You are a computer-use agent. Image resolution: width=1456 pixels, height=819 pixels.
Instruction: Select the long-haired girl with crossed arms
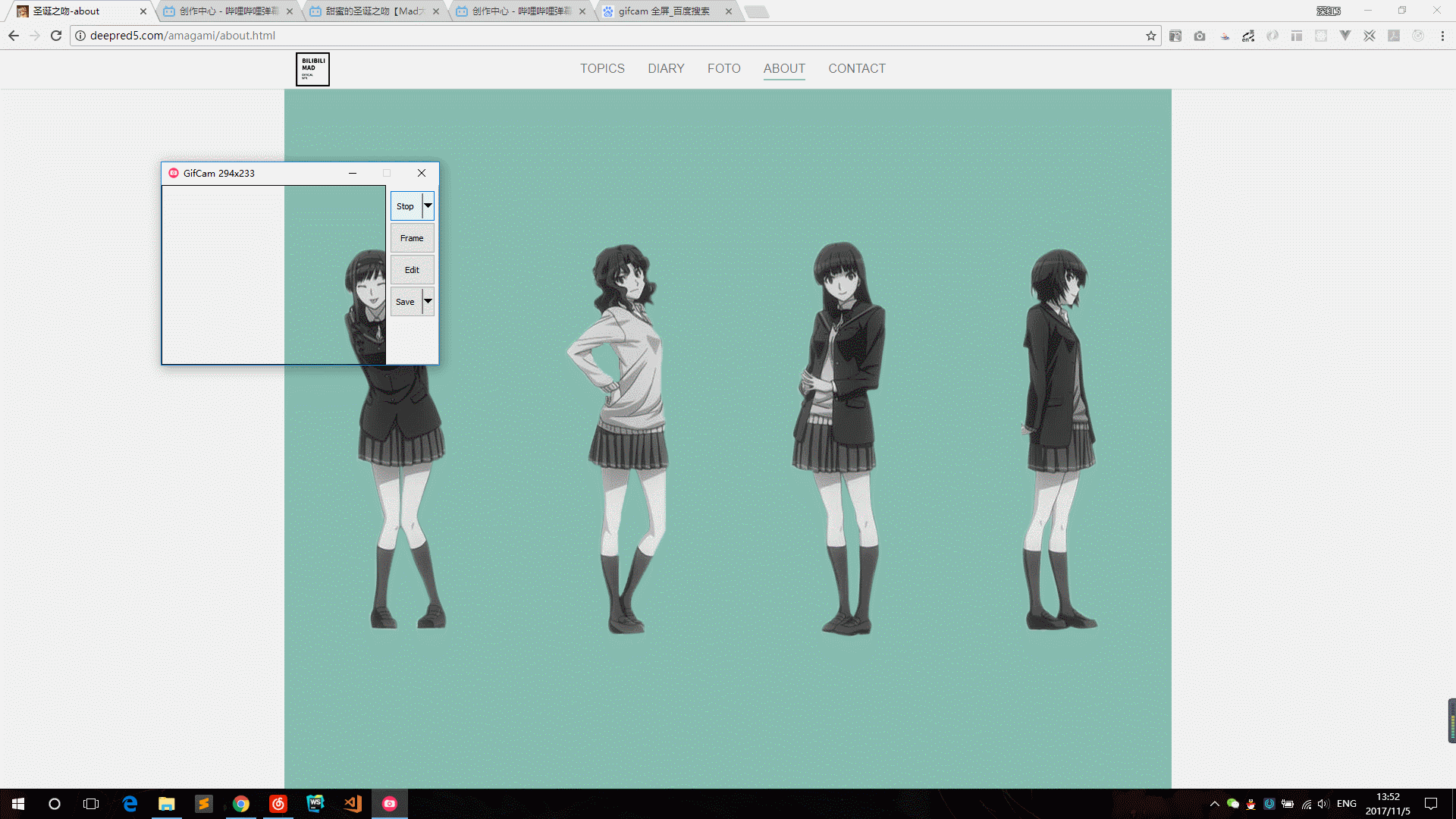tap(839, 438)
